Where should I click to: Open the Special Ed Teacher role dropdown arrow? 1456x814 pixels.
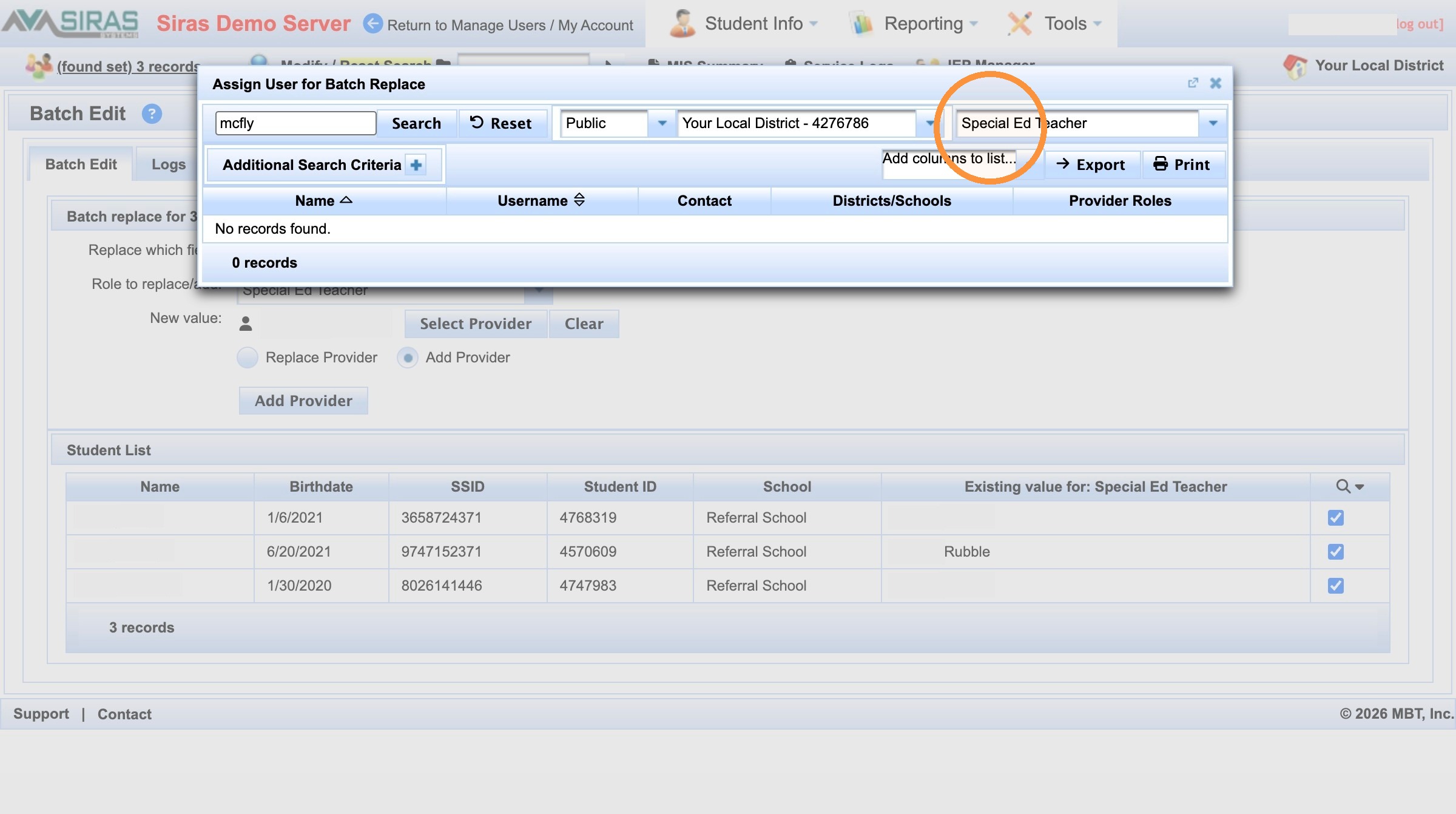[x=1213, y=123]
